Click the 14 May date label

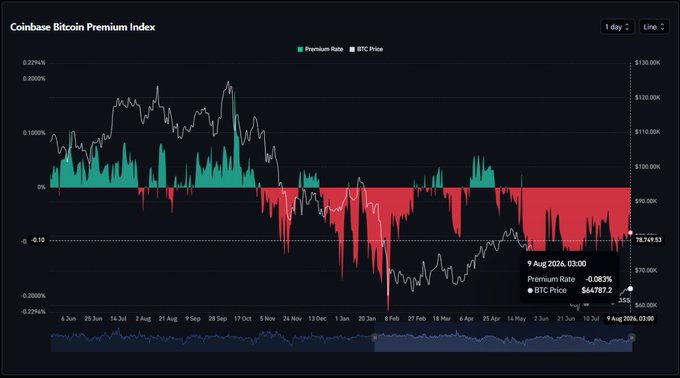[516, 319]
